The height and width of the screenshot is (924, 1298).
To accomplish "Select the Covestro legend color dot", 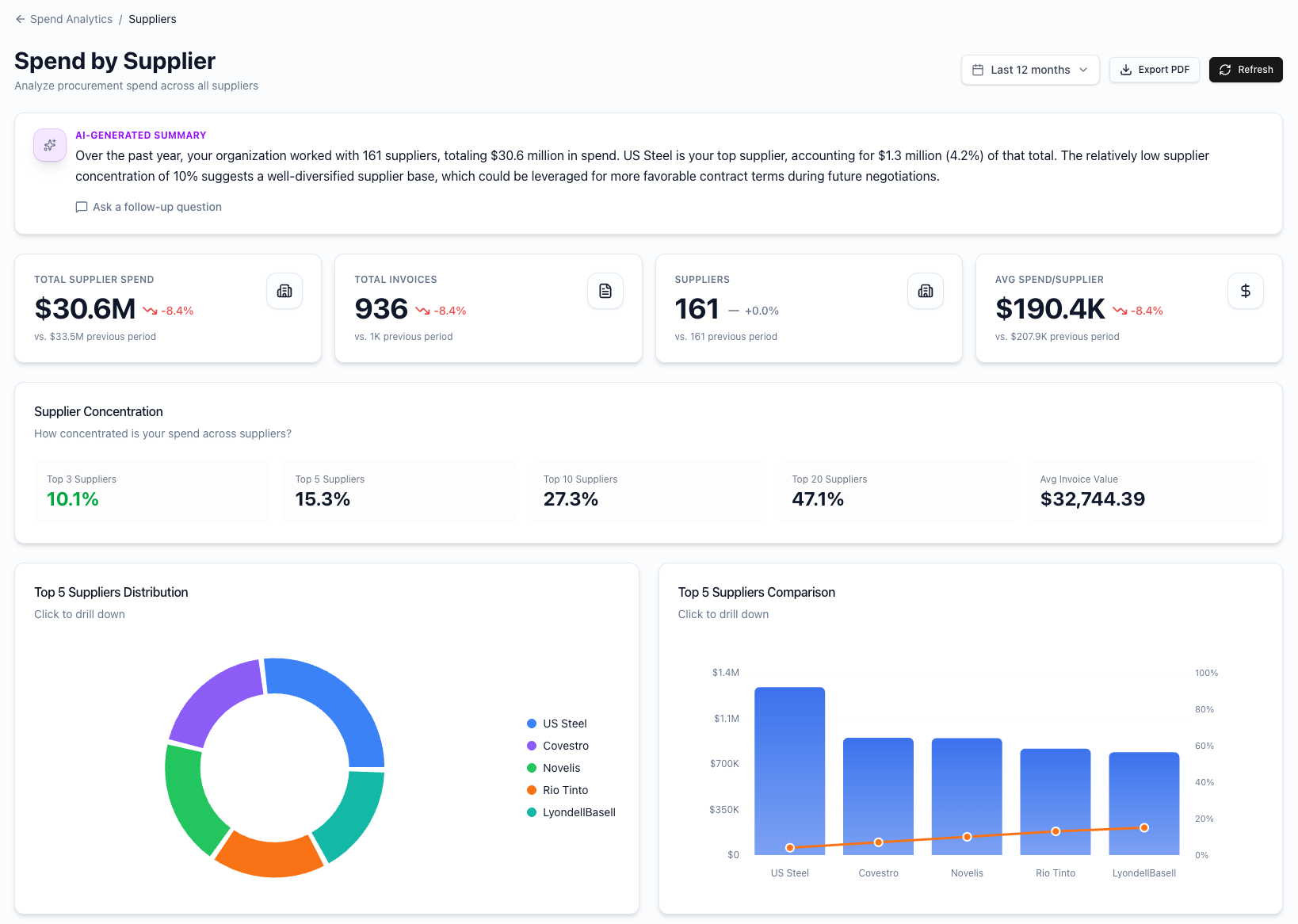I will (530, 746).
